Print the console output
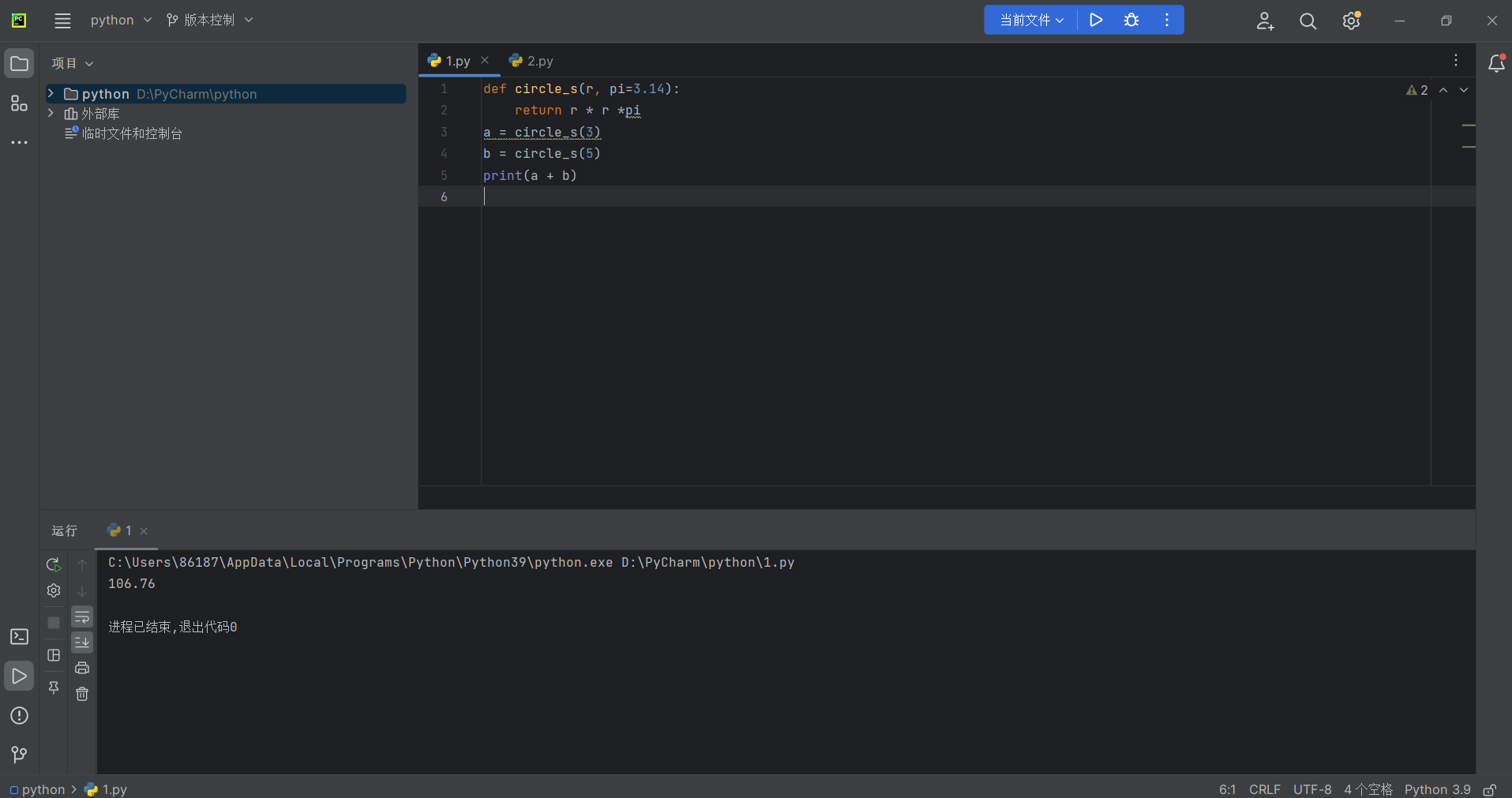The image size is (1512, 798). pos(82,669)
